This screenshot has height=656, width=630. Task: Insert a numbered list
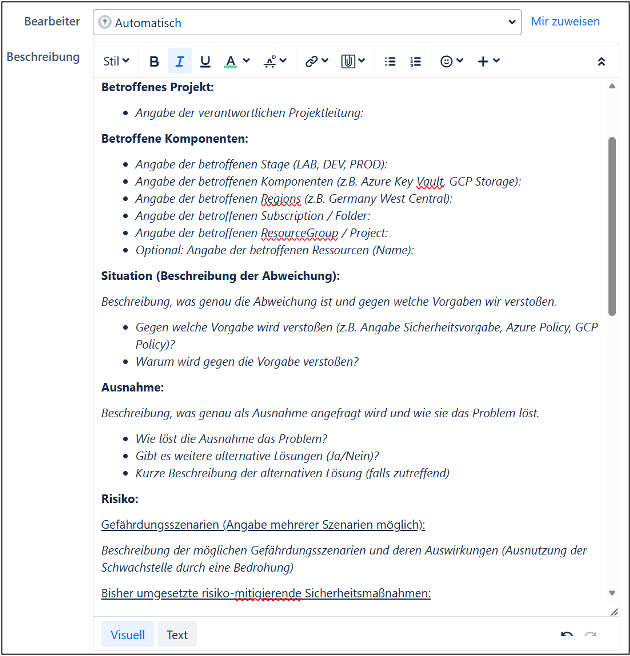pyautogui.click(x=415, y=62)
